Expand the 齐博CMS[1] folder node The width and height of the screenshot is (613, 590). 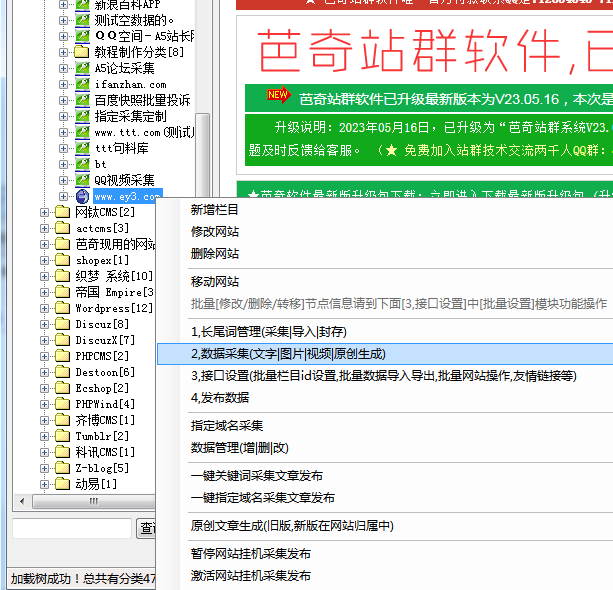(x=44, y=420)
